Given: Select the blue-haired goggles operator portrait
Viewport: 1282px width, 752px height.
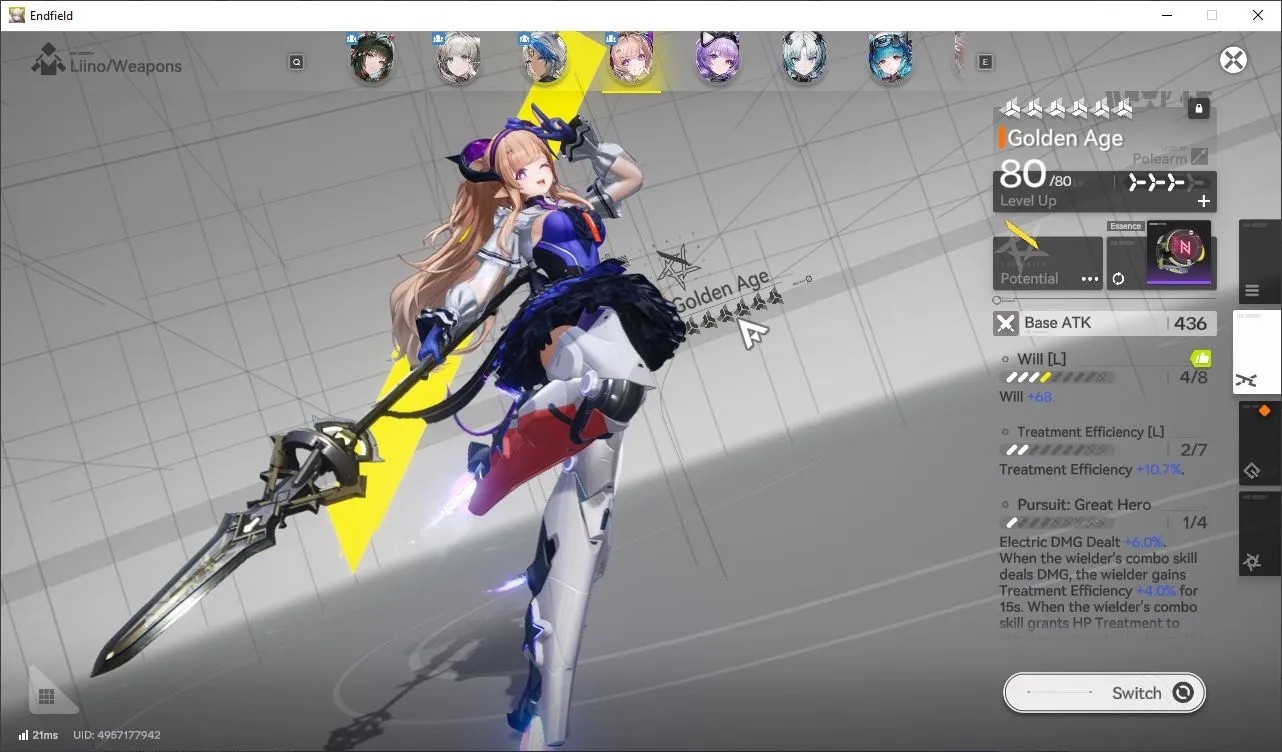Looking at the screenshot, I should (890, 58).
